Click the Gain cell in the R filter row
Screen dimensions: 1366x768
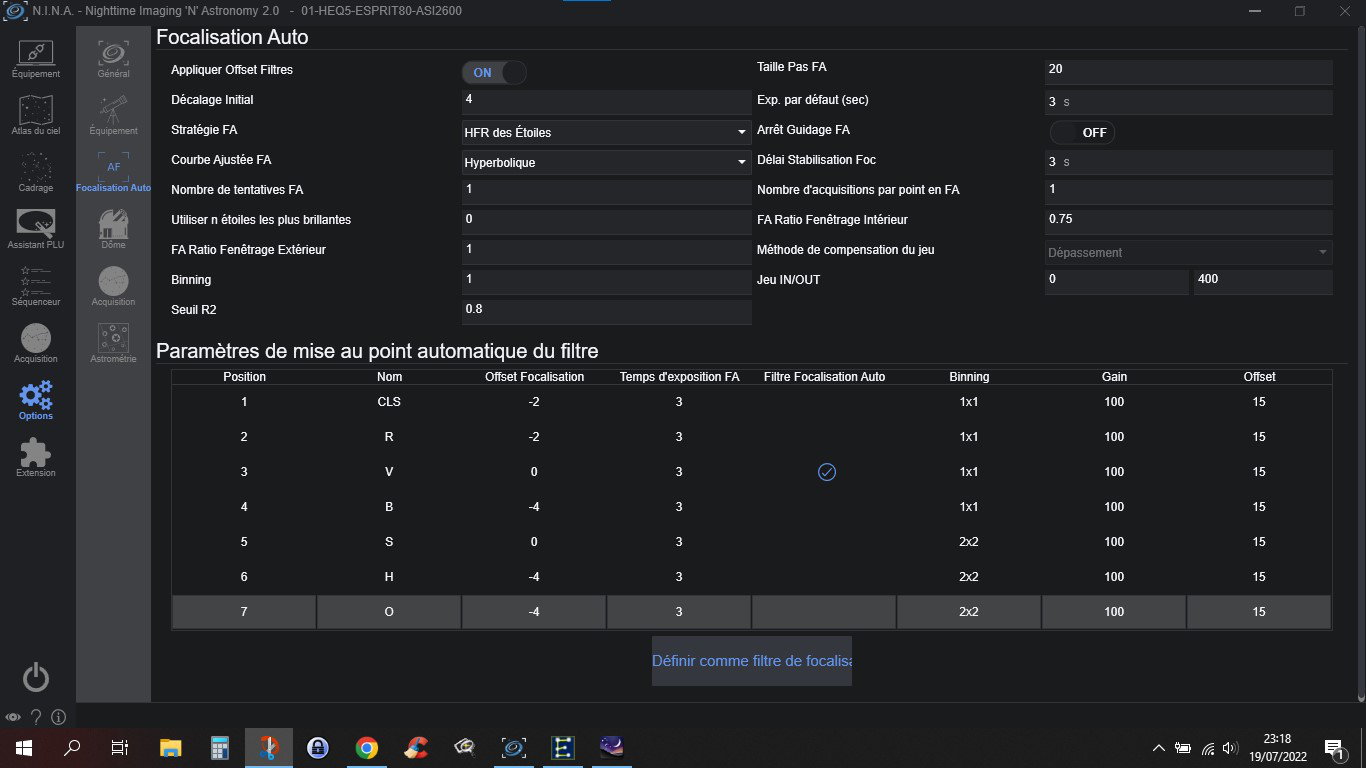tap(1114, 437)
